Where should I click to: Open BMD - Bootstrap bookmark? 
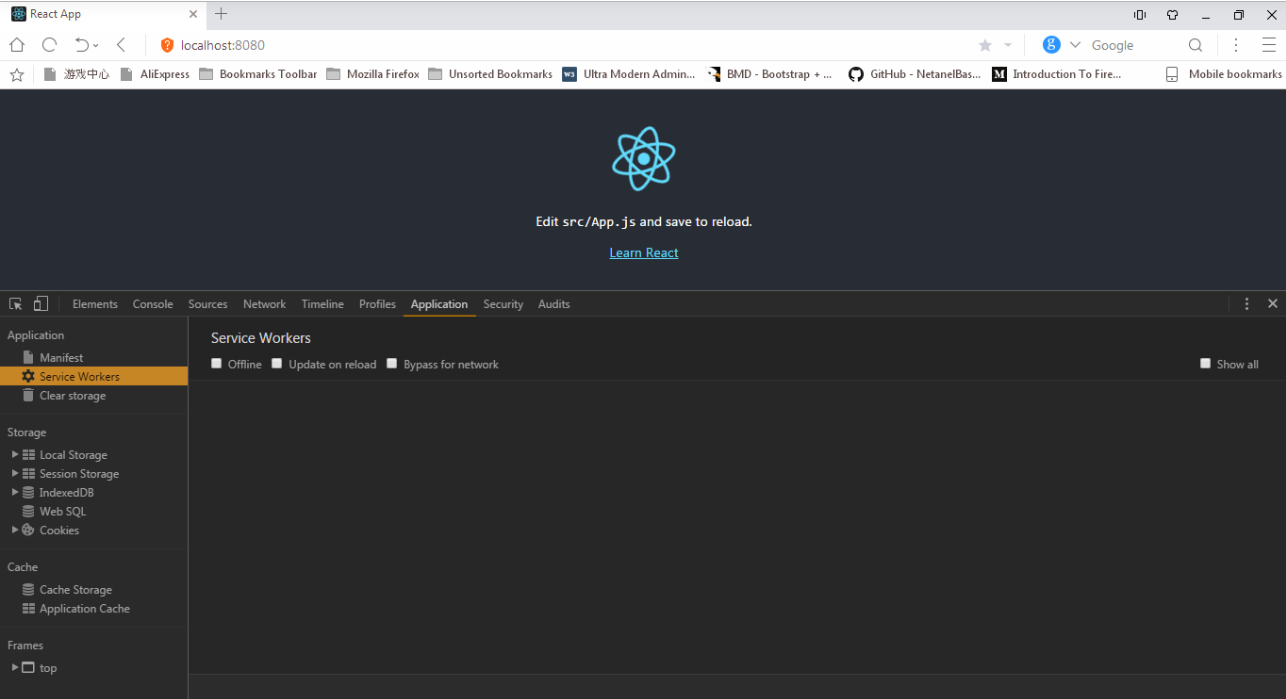(769, 74)
